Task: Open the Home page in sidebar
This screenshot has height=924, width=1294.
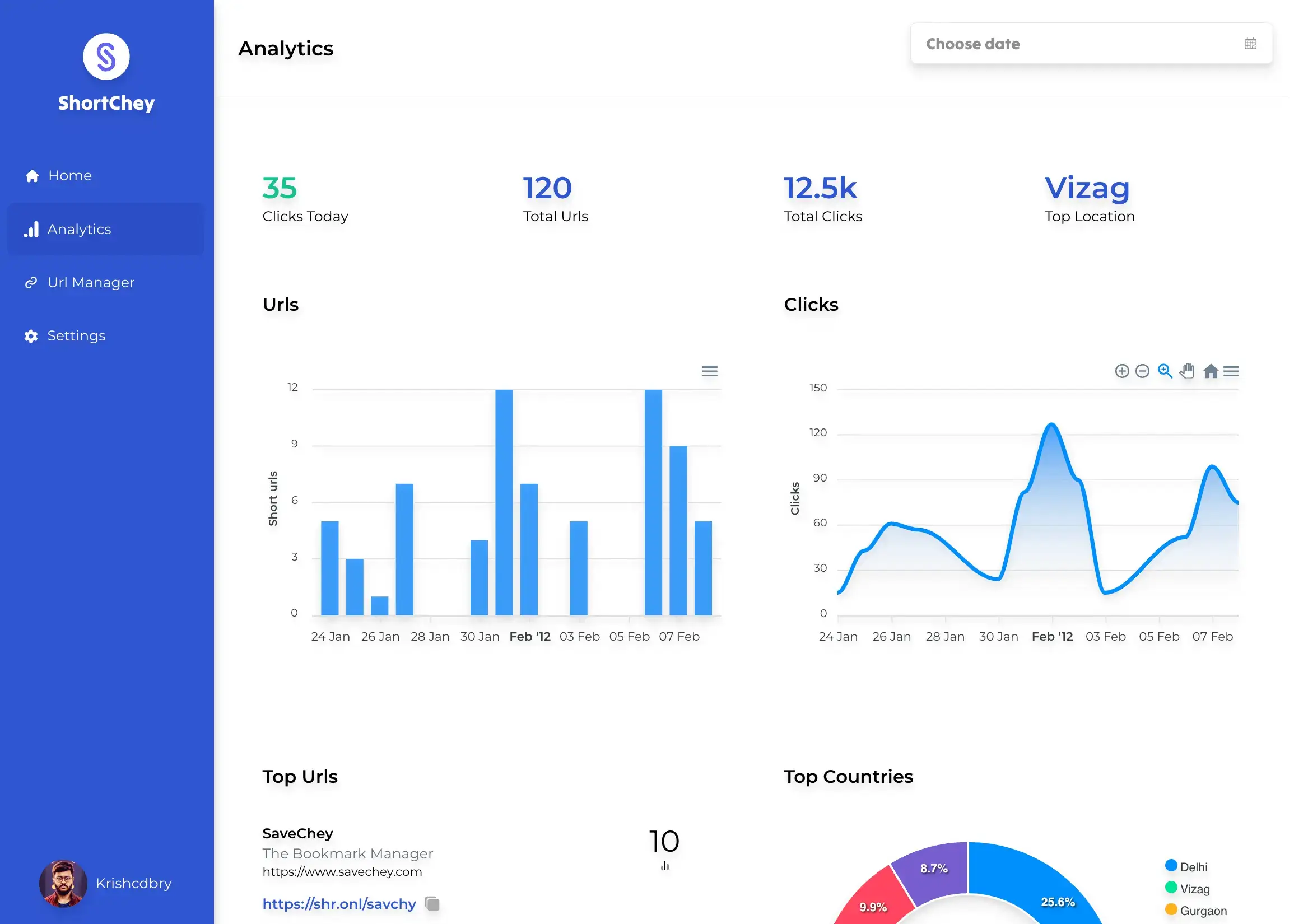Action: (106, 175)
